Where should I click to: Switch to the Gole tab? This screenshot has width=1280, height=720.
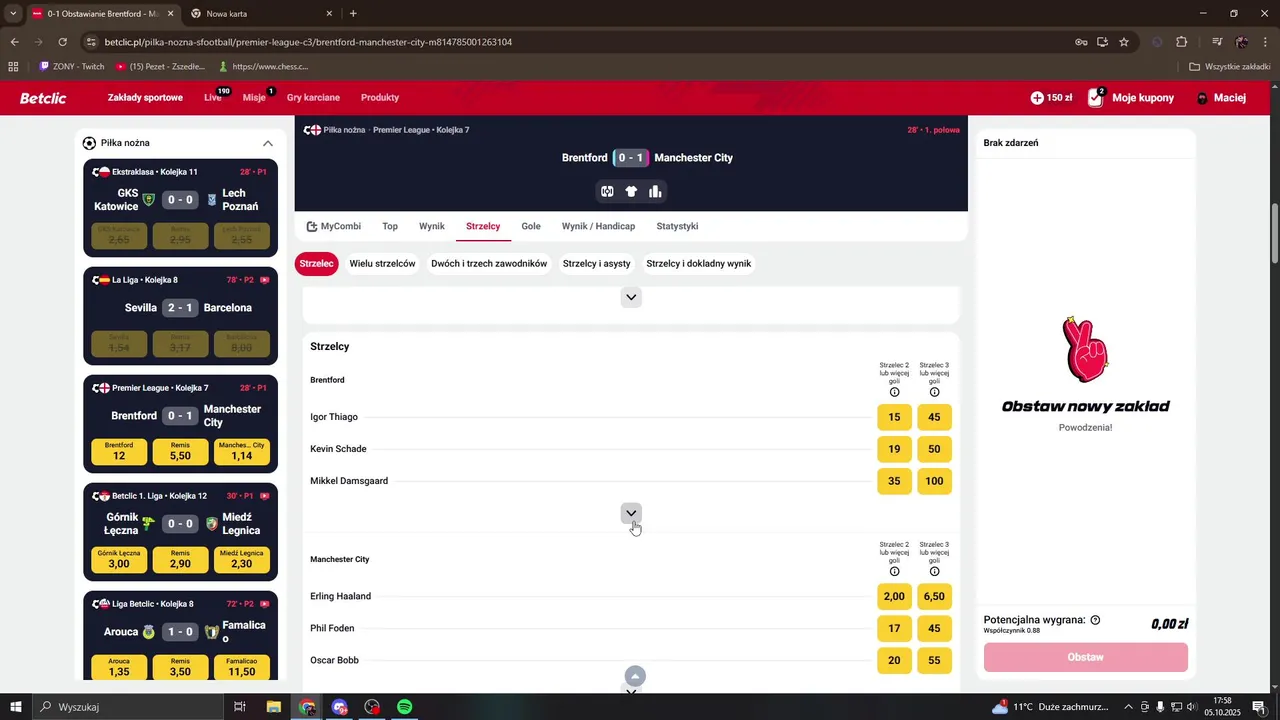tap(531, 226)
